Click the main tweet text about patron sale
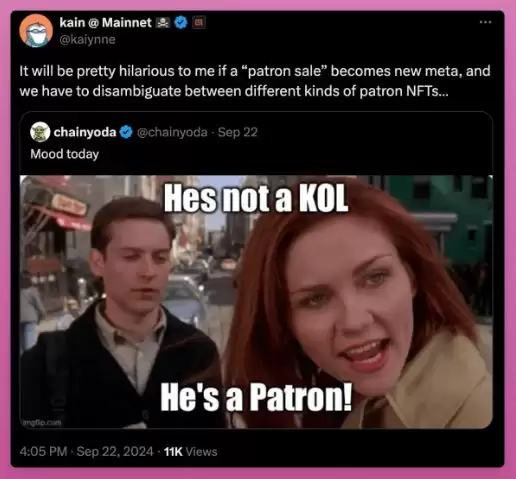Screen dimensions: 516x479 (255, 81)
